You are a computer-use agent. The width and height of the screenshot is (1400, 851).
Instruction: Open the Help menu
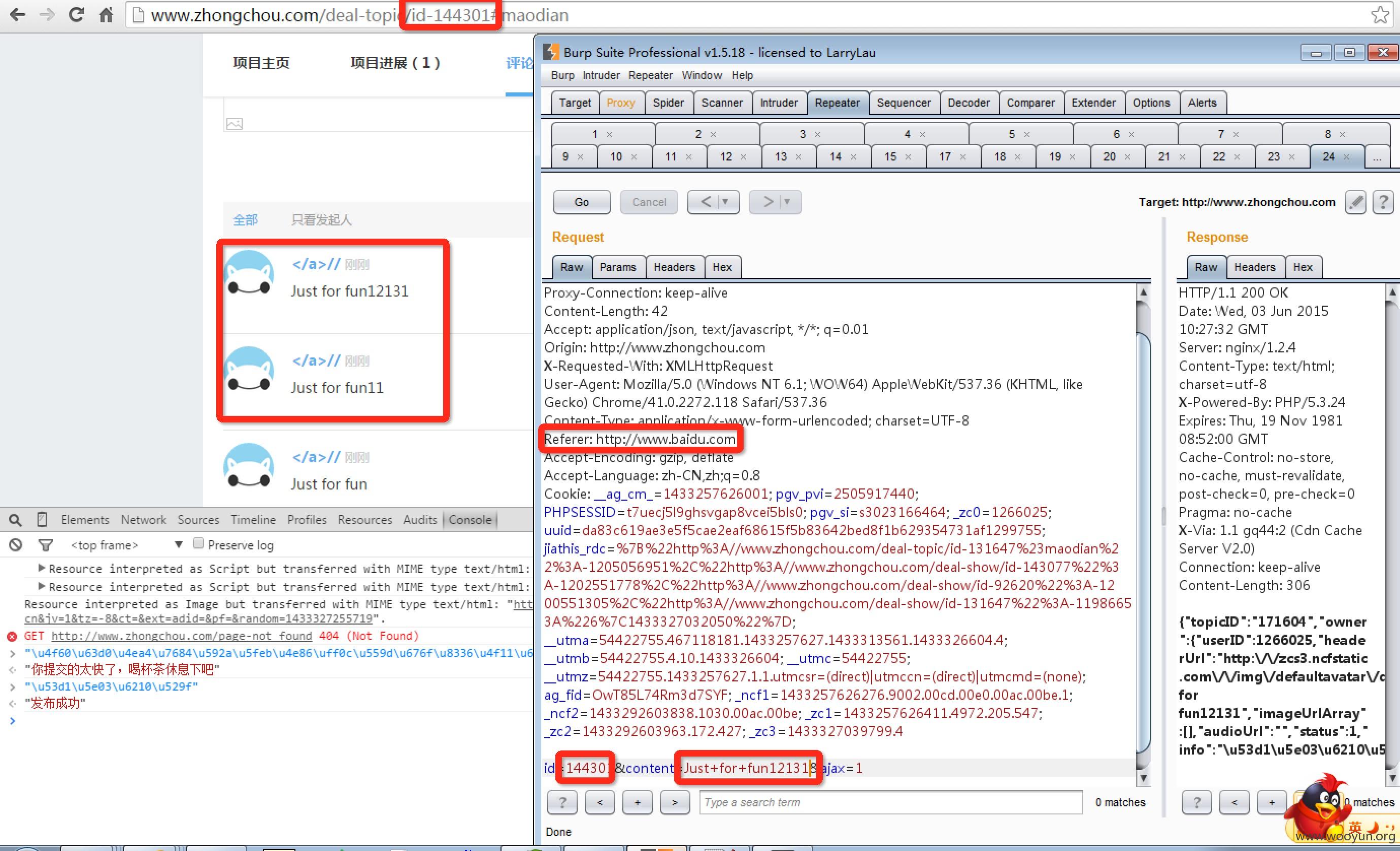(x=742, y=75)
